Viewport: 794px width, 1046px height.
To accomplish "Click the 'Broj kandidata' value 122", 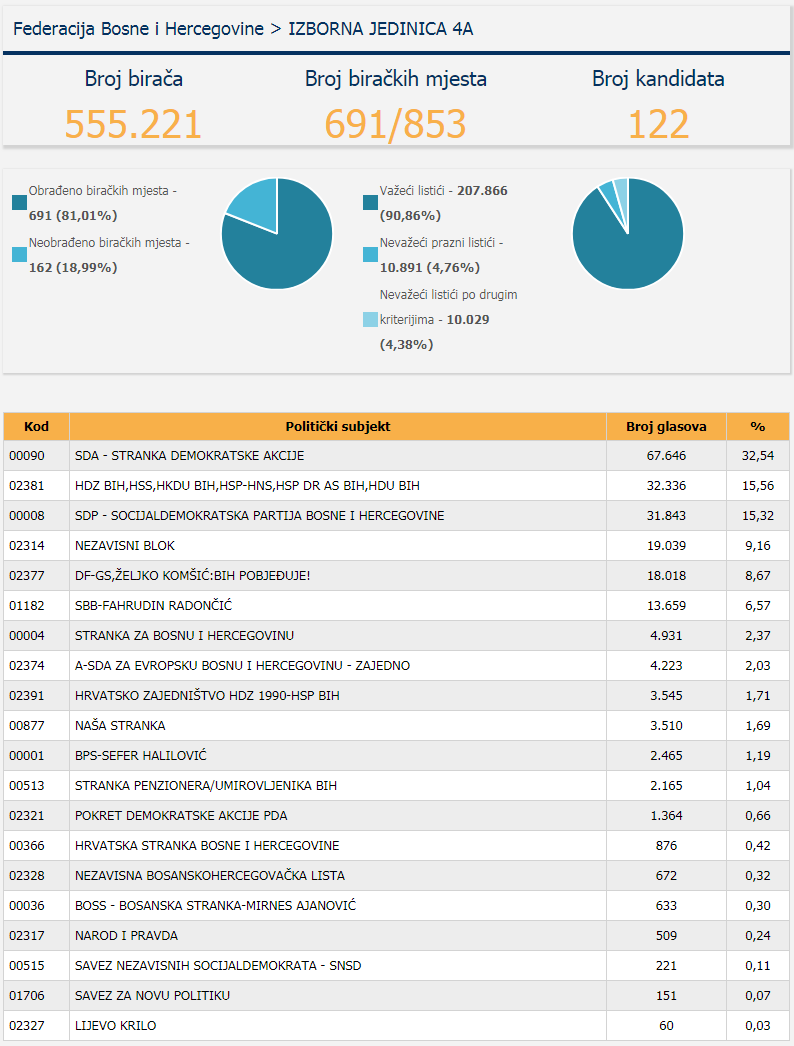I will click(658, 124).
